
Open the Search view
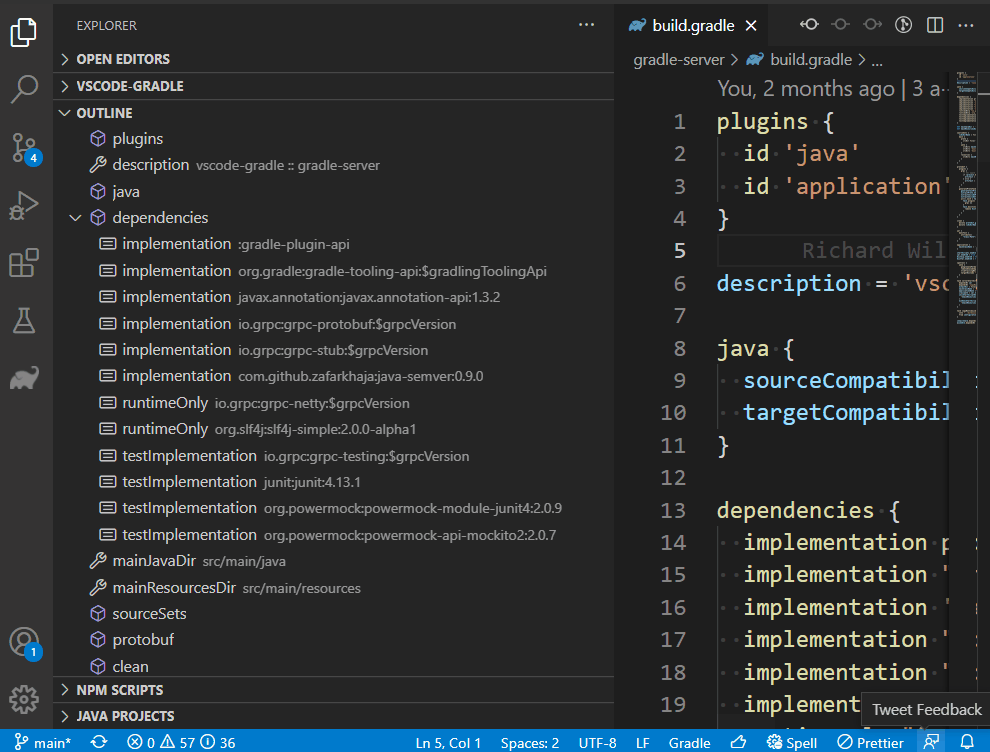click(x=24, y=89)
